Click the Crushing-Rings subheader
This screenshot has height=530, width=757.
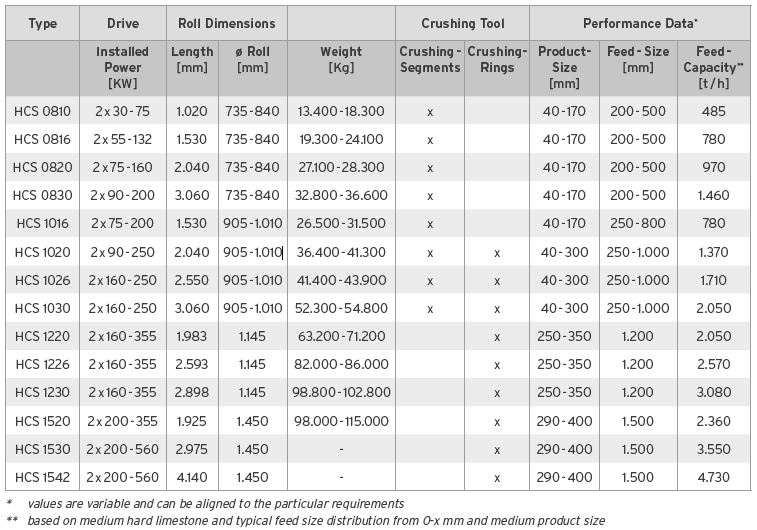497,59
